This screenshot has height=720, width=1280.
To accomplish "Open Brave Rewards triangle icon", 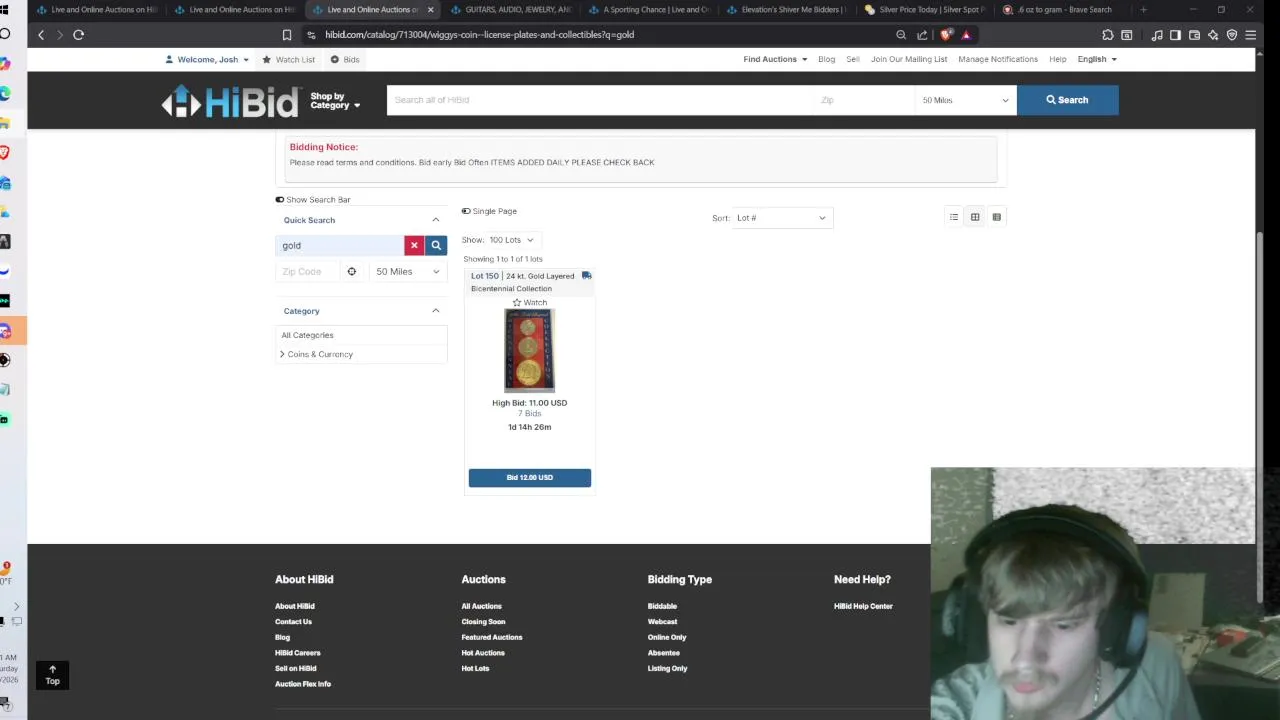I will click(x=966, y=35).
